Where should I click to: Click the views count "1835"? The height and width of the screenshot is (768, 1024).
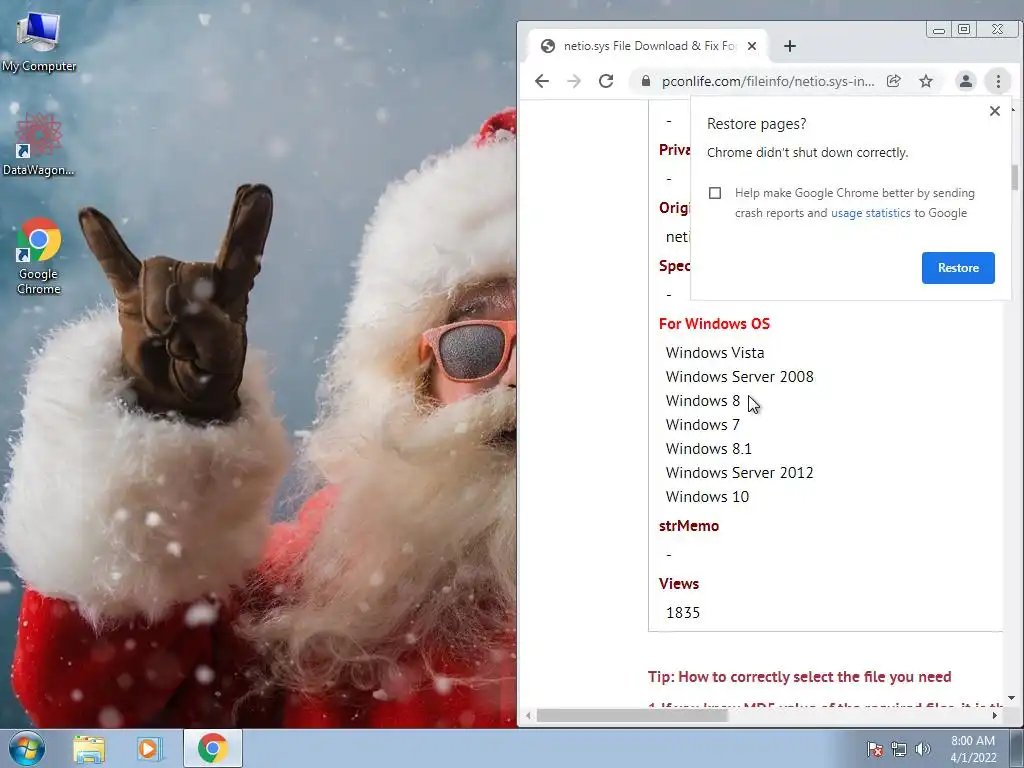(x=682, y=613)
